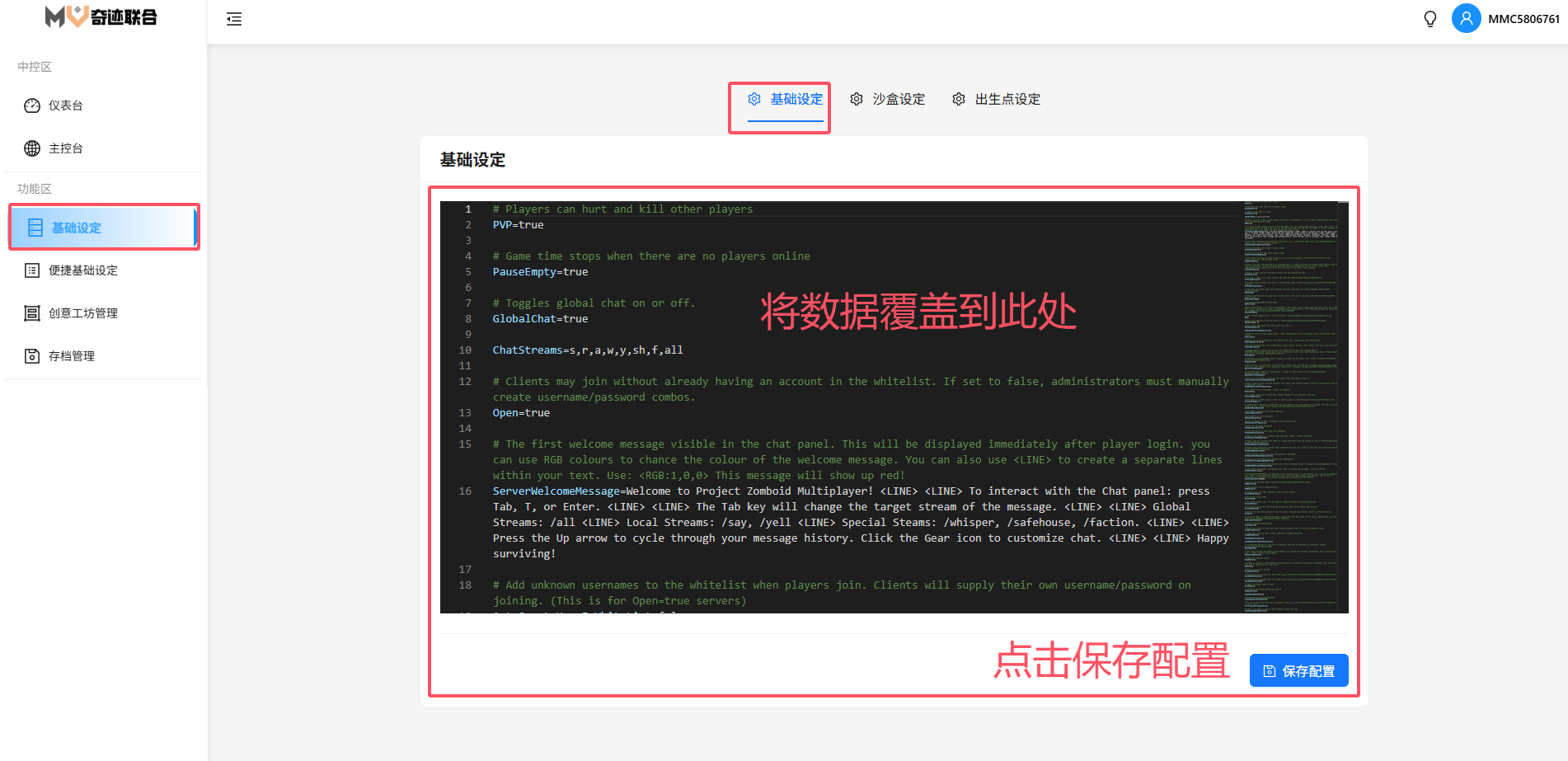The image size is (1568, 761).
Task: Click the 奇迹联合 logo
Action: (x=101, y=17)
